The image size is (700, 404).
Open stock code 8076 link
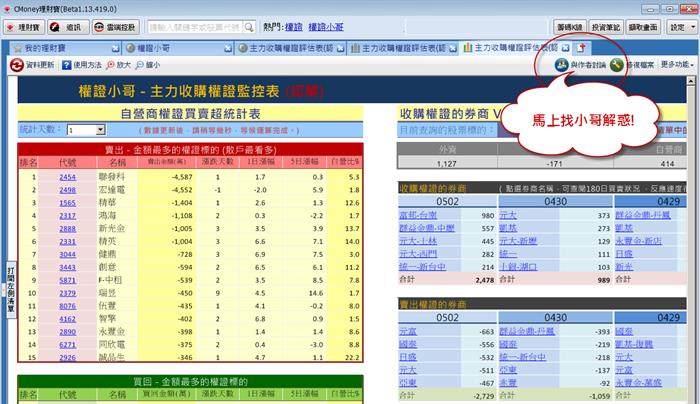point(67,307)
